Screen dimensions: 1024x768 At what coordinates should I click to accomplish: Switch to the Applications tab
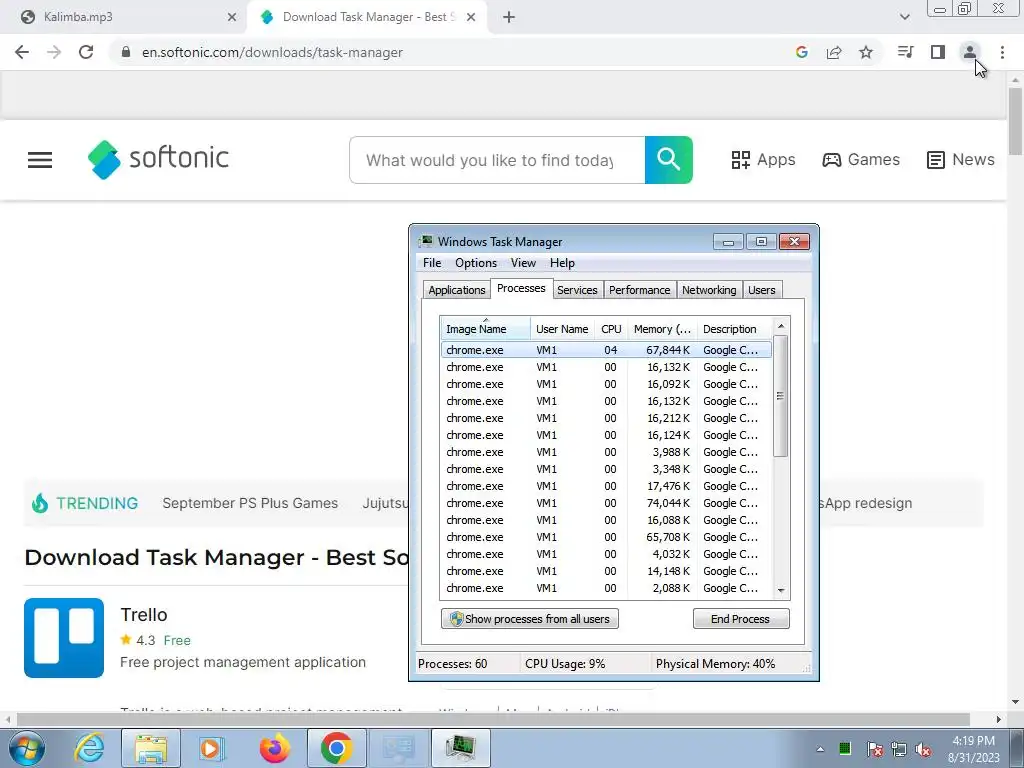tap(456, 290)
